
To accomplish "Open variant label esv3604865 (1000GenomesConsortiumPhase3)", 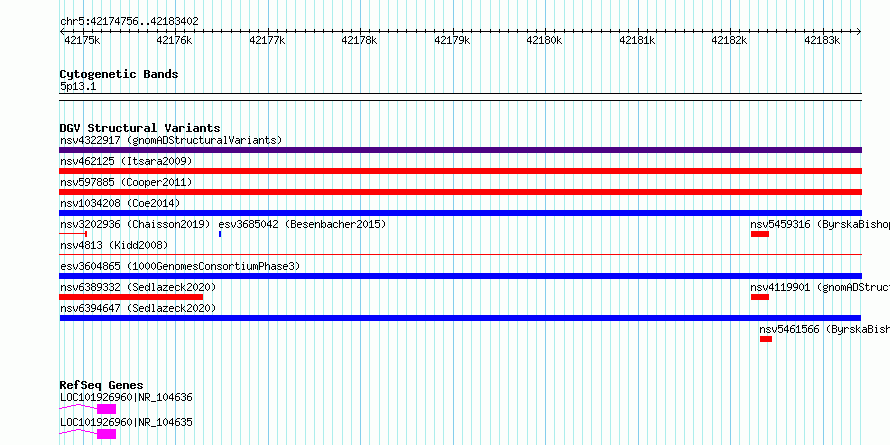I will pos(180,266).
